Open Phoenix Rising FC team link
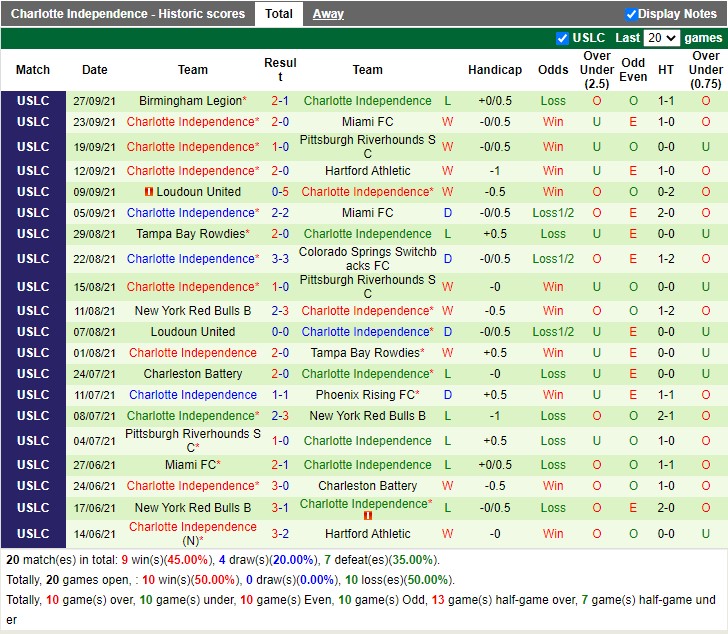This screenshot has width=728, height=634. click(x=365, y=395)
